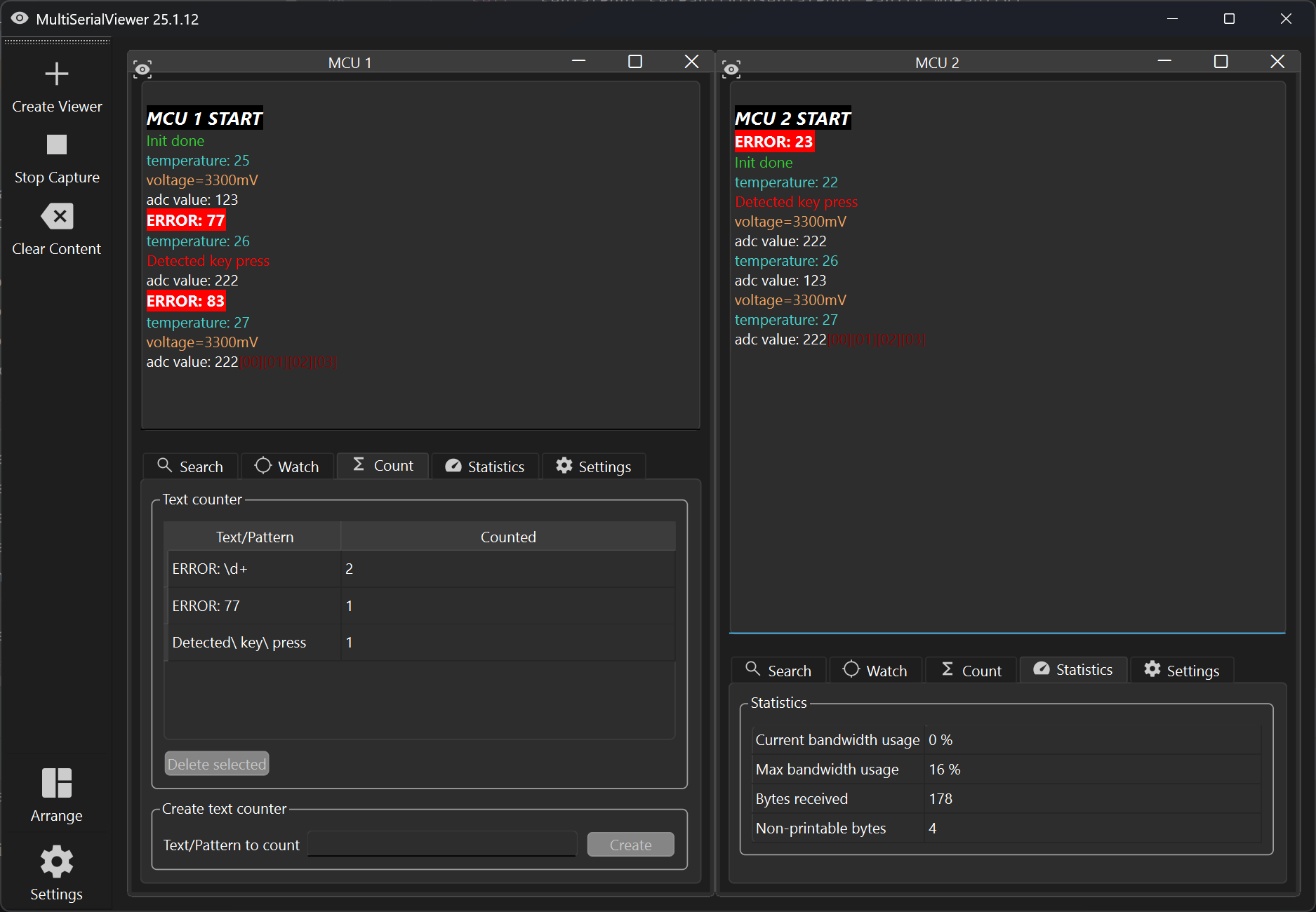Viewport: 1316px width, 912px height.
Task: Focus the Text/Pattern to count field
Action: point(442,844)
